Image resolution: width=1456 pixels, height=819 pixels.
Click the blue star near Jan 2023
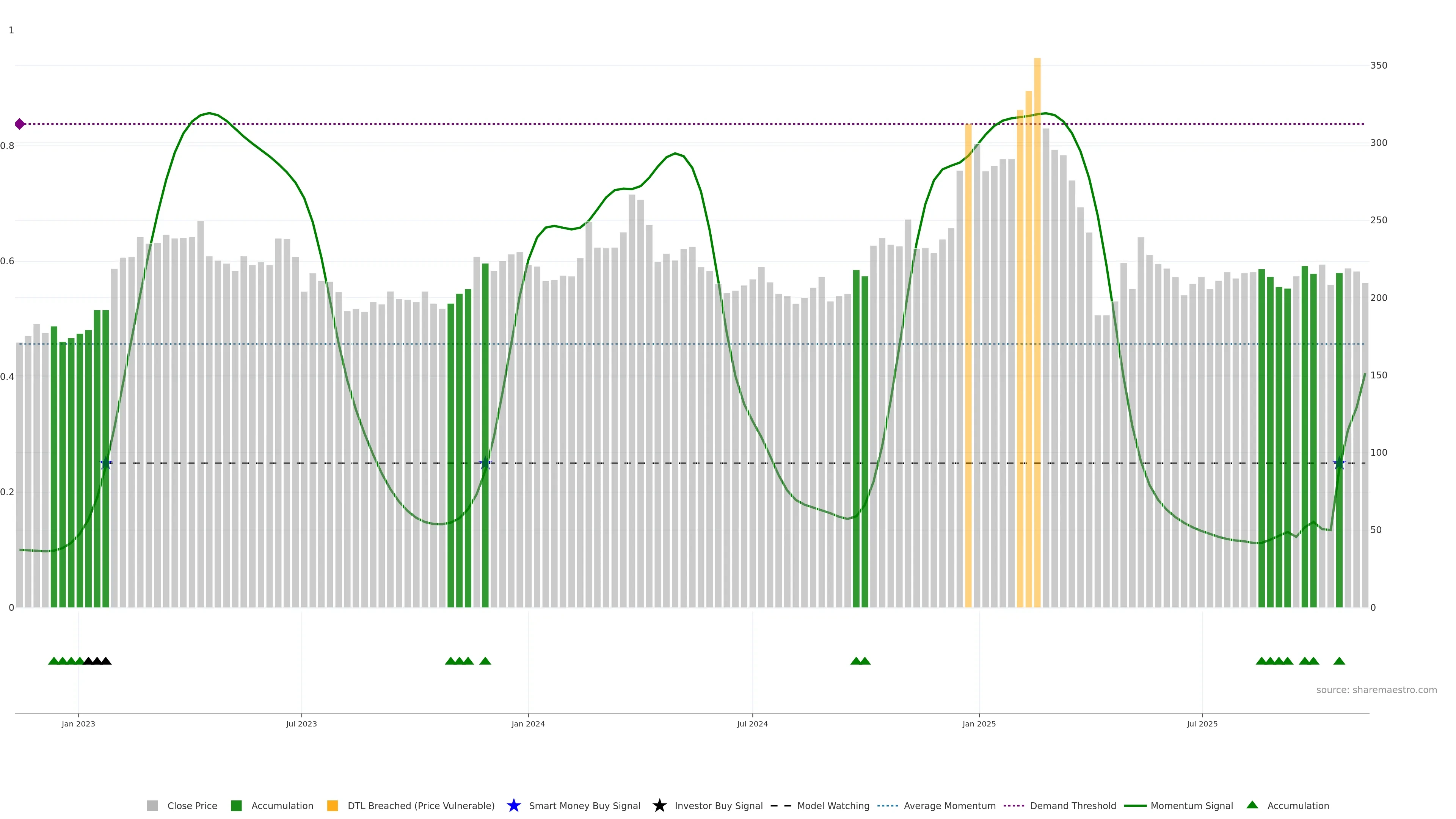coord(106,463)
